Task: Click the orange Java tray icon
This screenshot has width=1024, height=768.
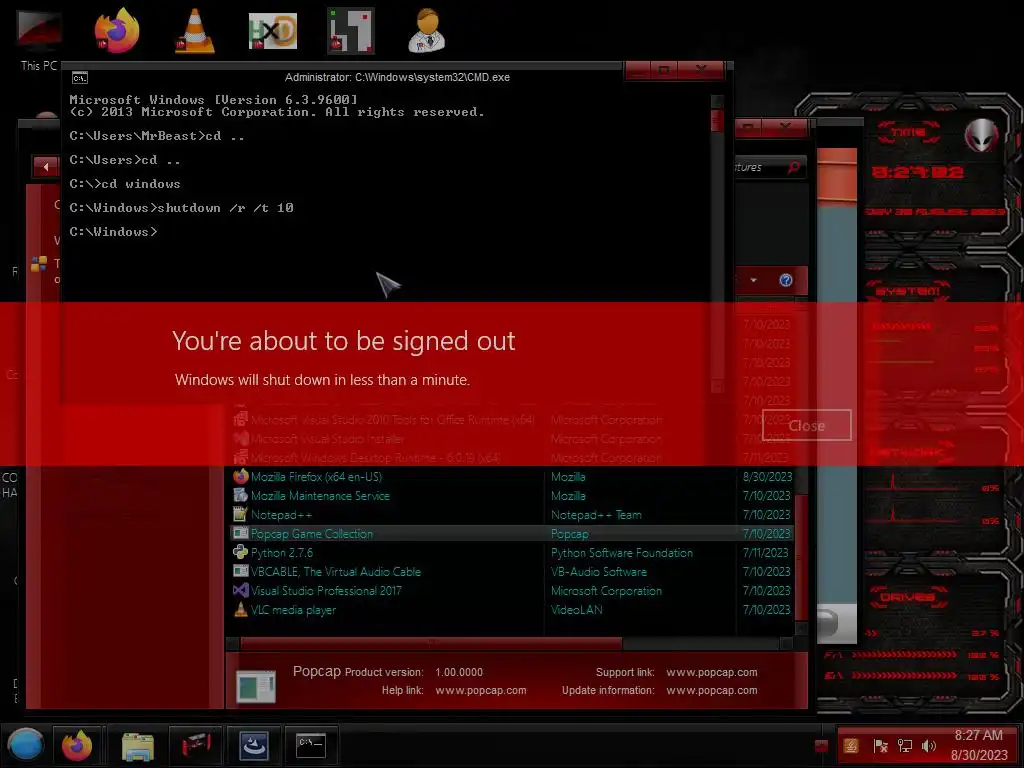Action: click(851, 745)
